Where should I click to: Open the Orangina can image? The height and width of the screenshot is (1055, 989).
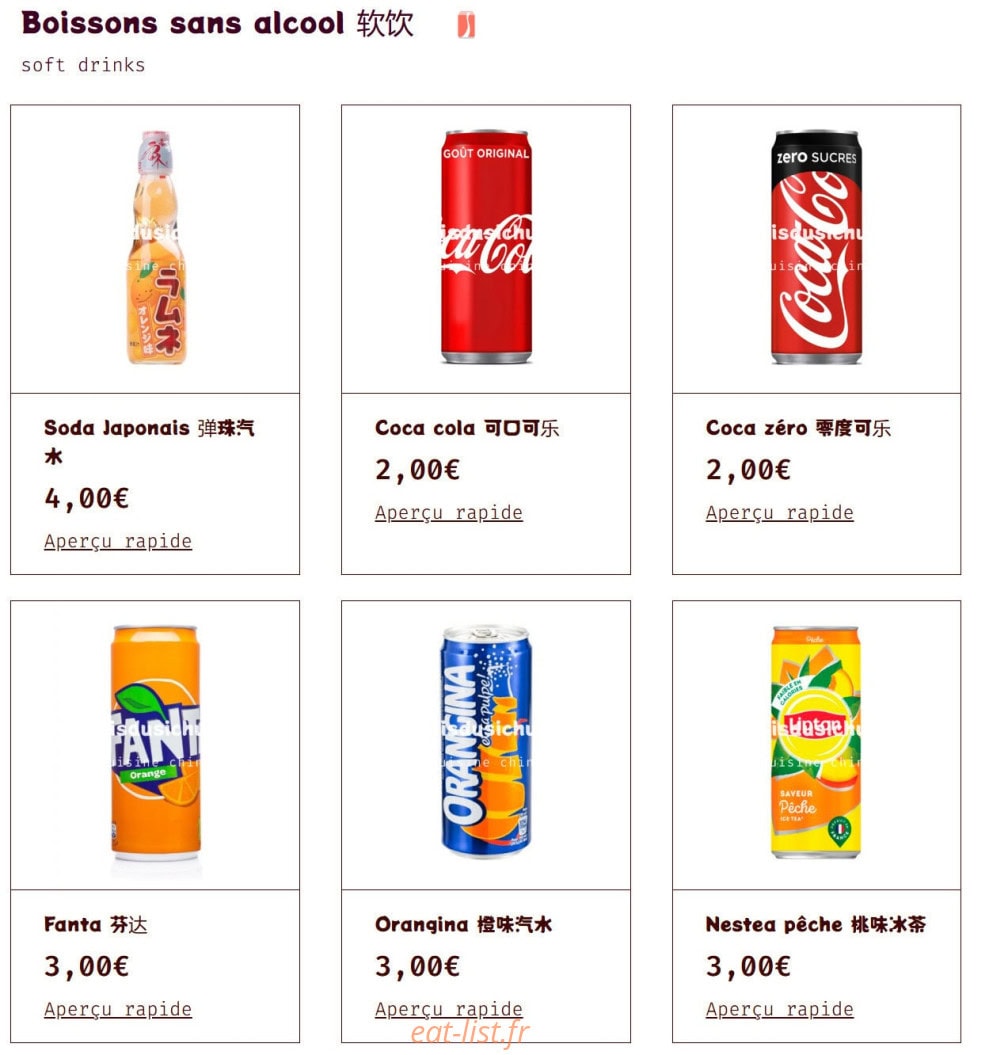pos(486,743)
